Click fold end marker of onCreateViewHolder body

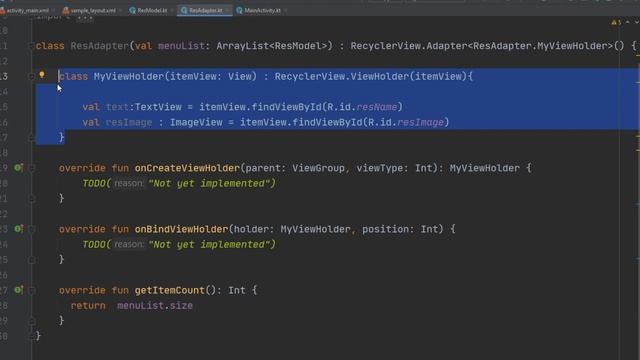31,199
